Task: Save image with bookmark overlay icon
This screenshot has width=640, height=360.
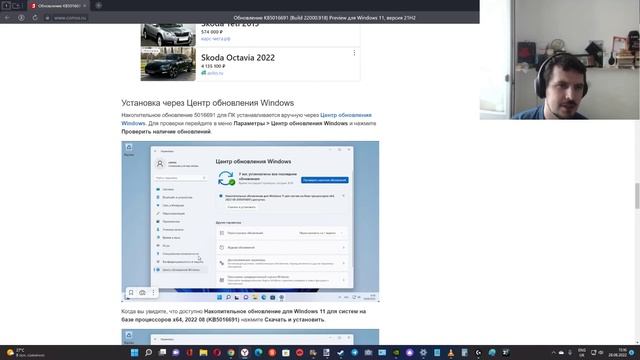Action: [x=131, y=293]
